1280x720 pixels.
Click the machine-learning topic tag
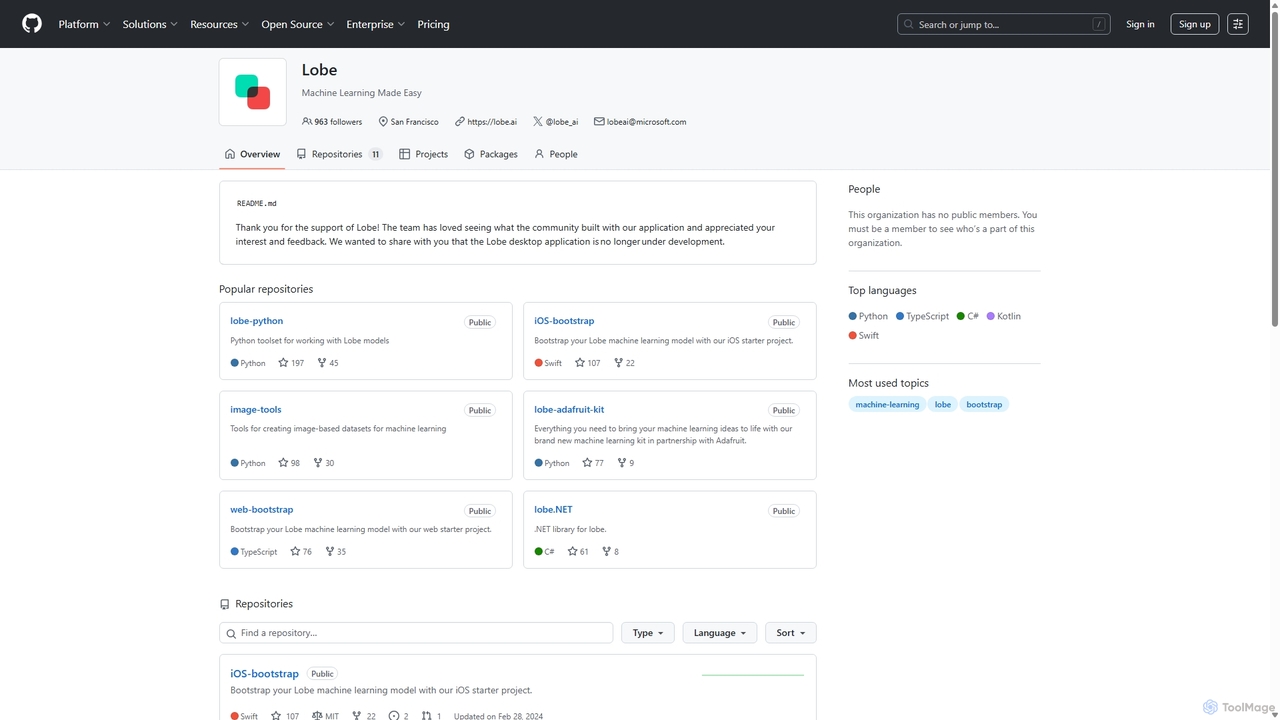click(x=887, y=404)
